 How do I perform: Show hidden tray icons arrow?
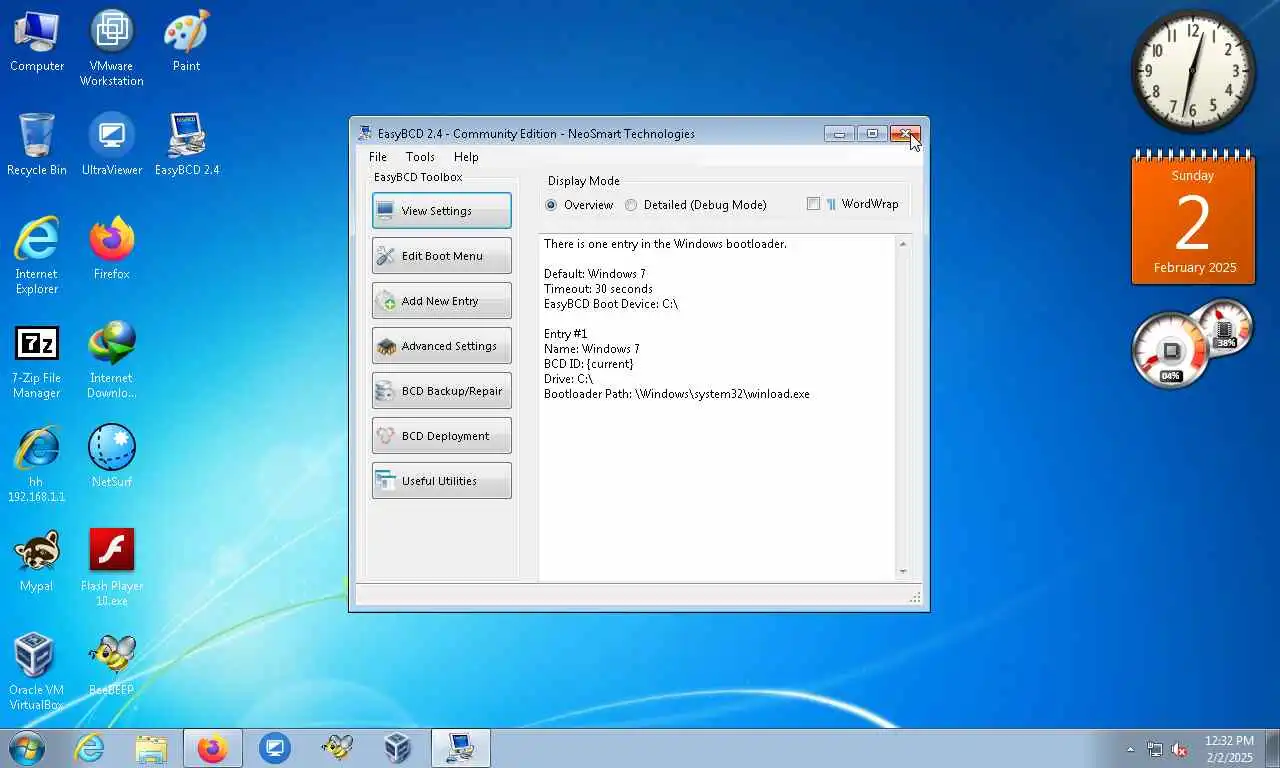pyautogui.click(x=1131, y=749)
